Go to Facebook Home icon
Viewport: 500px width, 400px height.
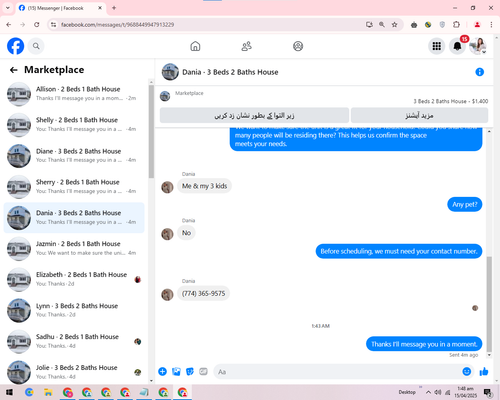(x=195, y=46)
